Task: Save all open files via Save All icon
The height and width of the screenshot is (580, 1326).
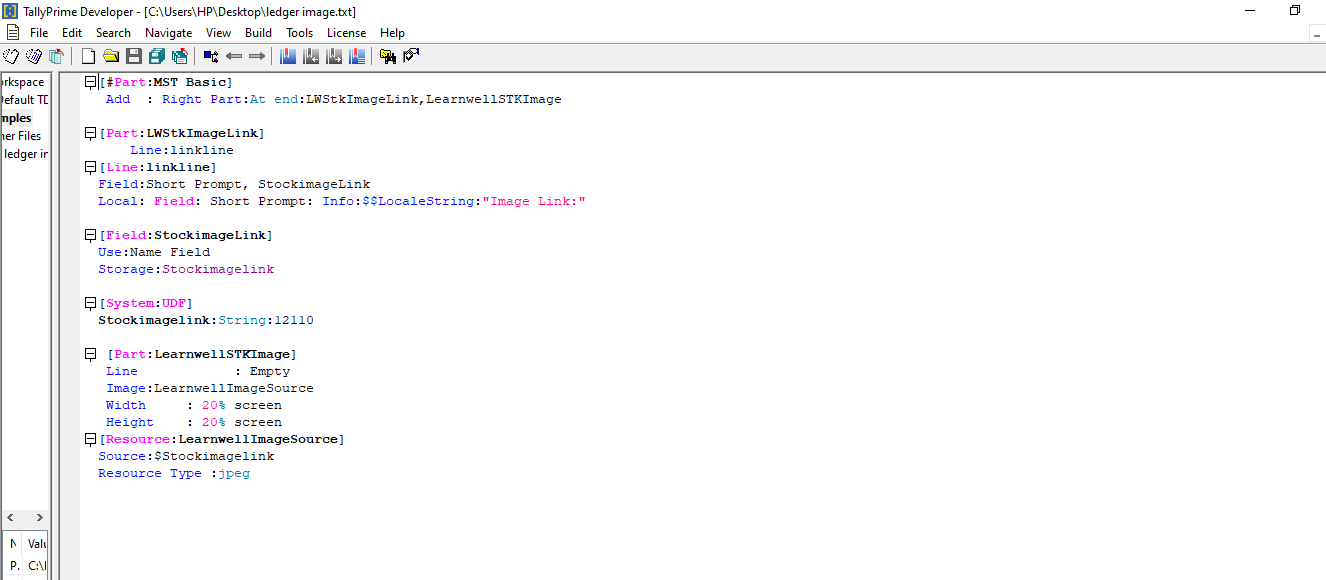Action: point(156,56)
